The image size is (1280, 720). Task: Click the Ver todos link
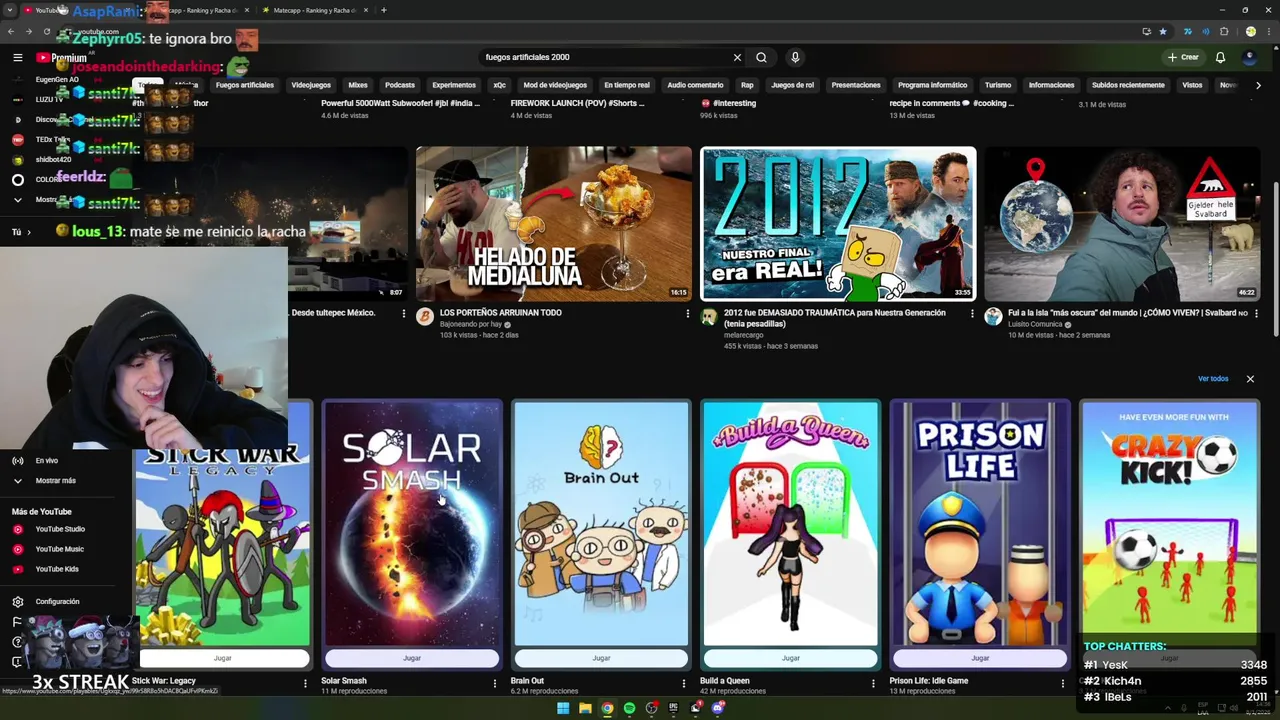[1213, 379]
